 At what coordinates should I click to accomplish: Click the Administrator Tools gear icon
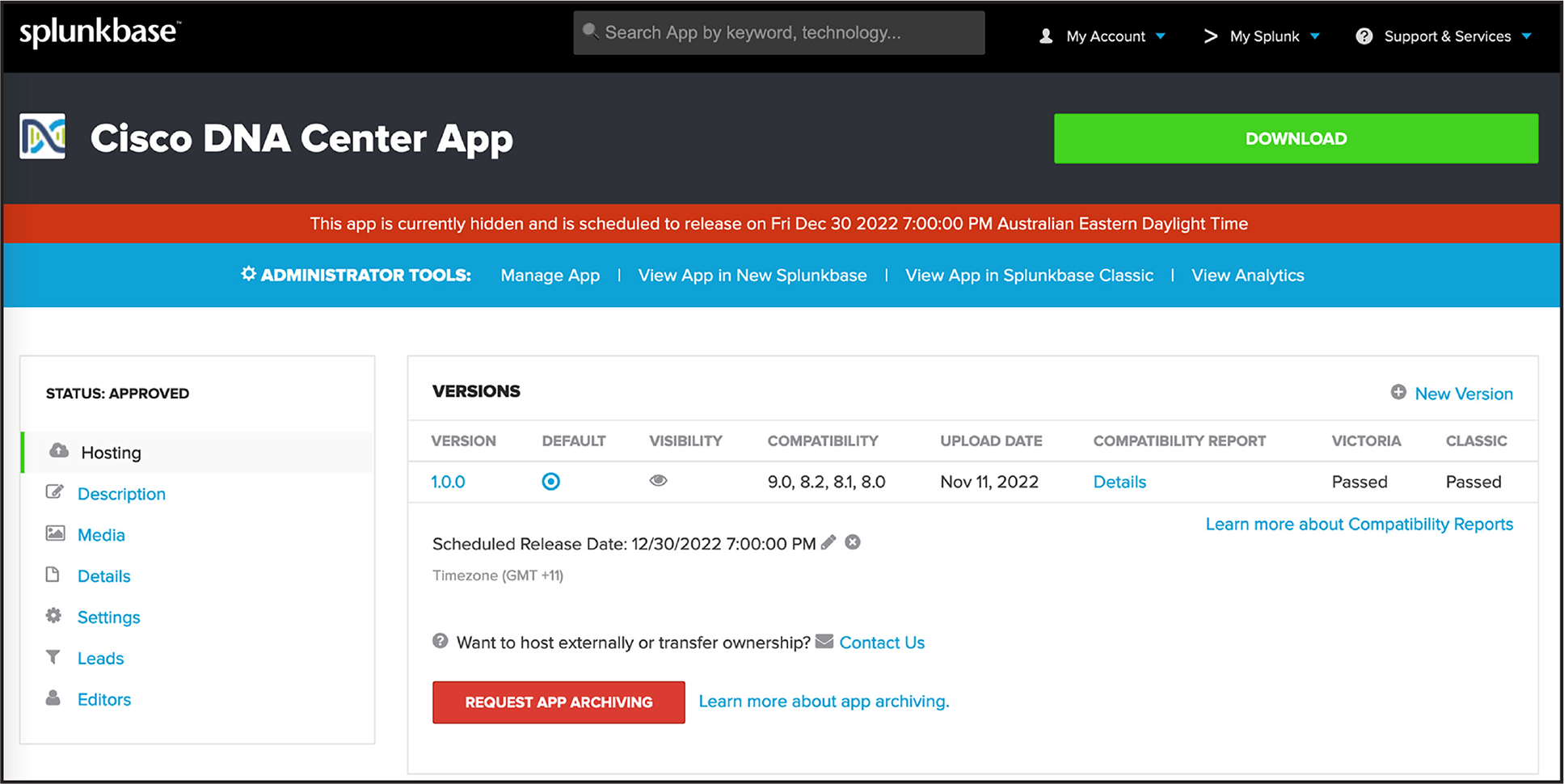pos(248,274)
